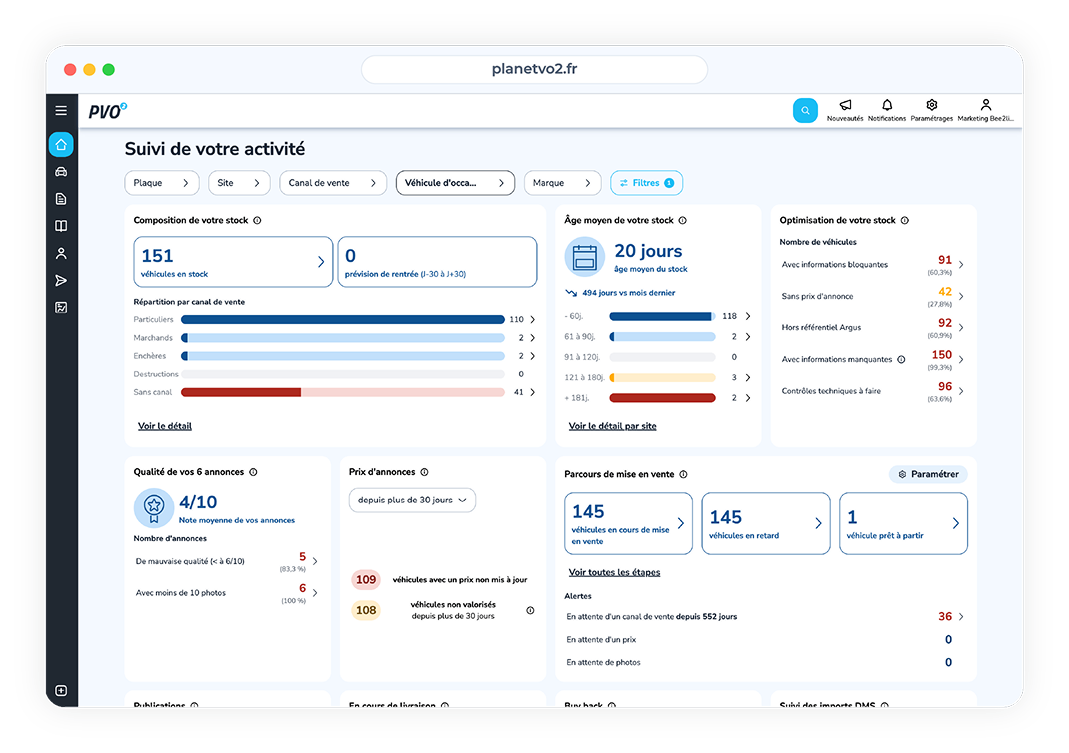Expand Avec informations bloquantes chevron

click(961, 265)
